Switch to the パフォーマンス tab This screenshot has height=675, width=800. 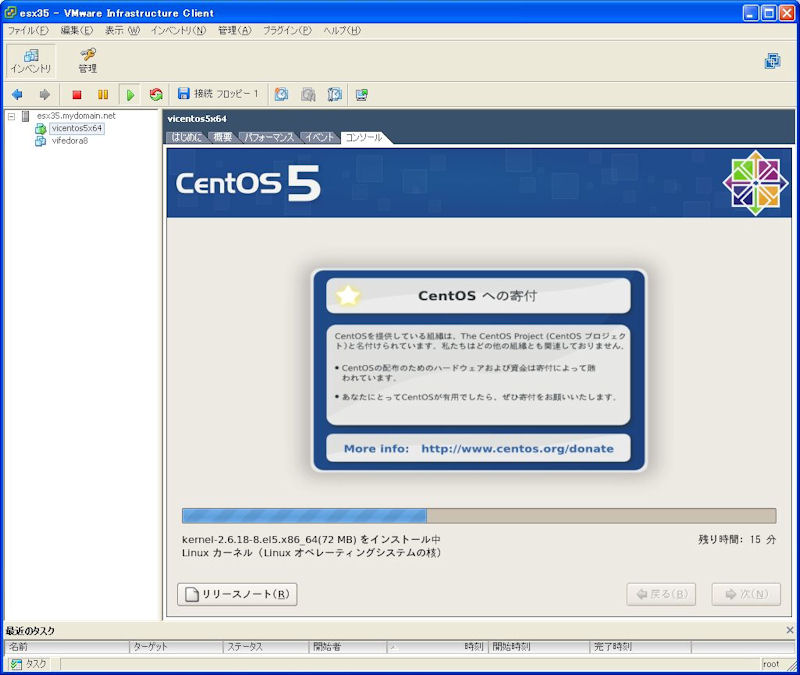[269, 137]
